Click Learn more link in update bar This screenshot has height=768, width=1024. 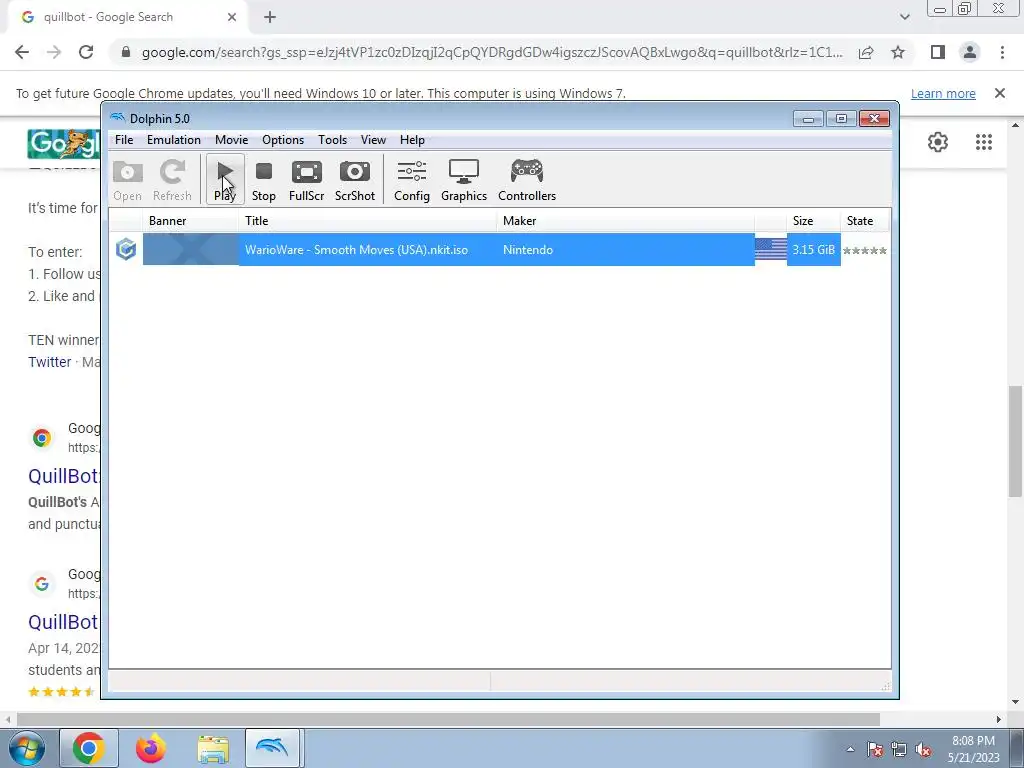click(943, 93)
